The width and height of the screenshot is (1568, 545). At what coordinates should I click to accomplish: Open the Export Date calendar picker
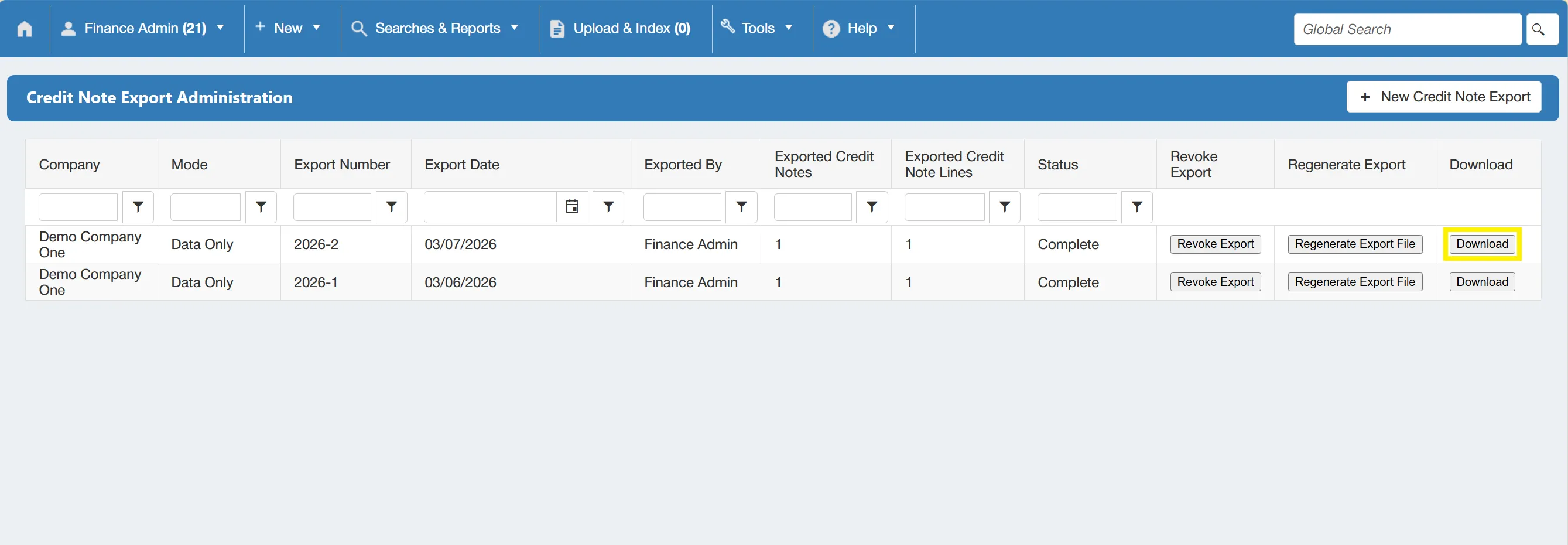[x=572, y=207]
